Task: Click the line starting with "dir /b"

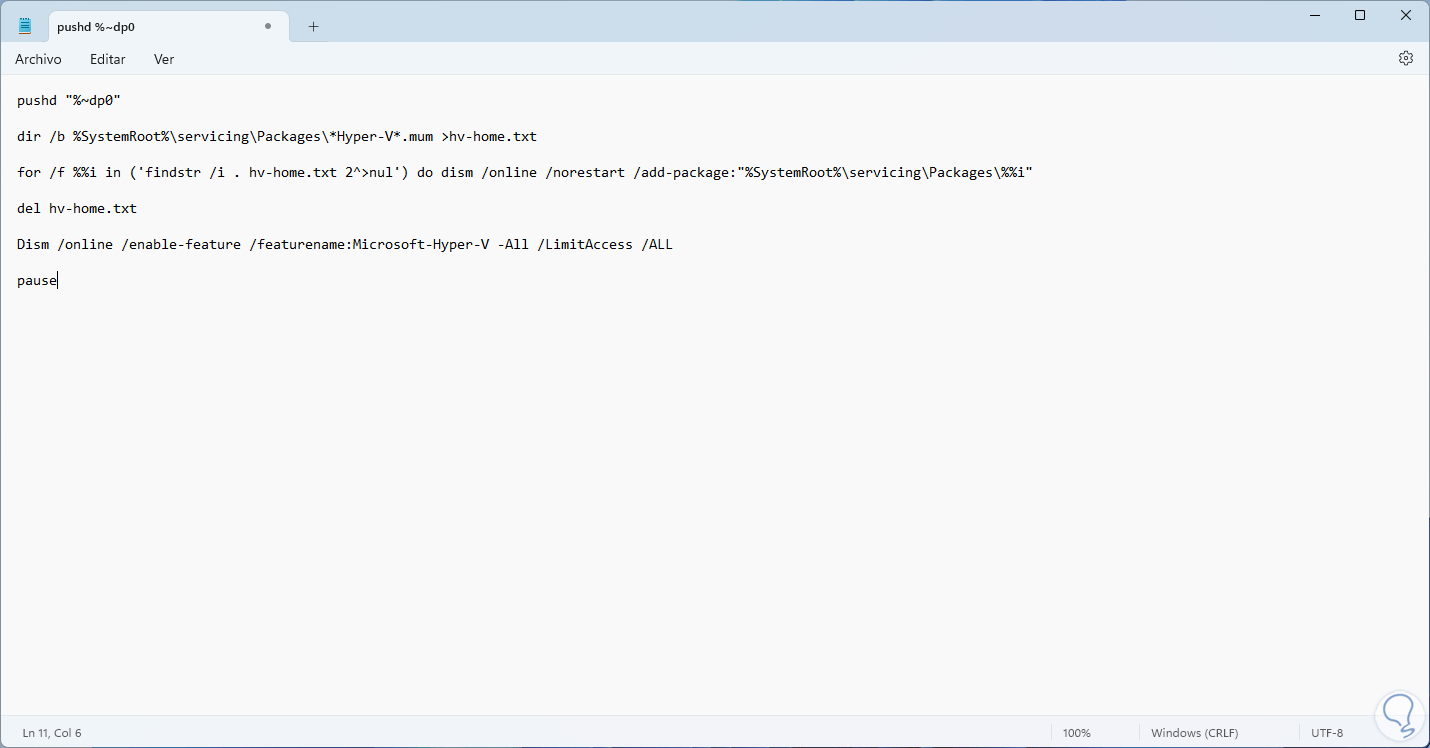Action: coord(276,136)
